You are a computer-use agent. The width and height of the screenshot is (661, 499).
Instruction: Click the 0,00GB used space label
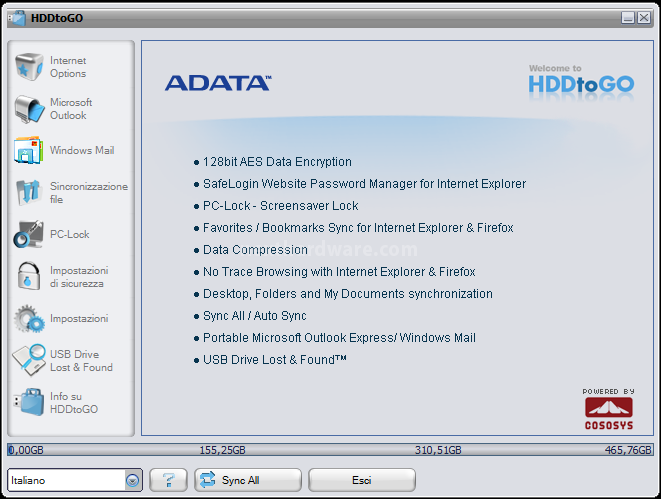(26, 450)
